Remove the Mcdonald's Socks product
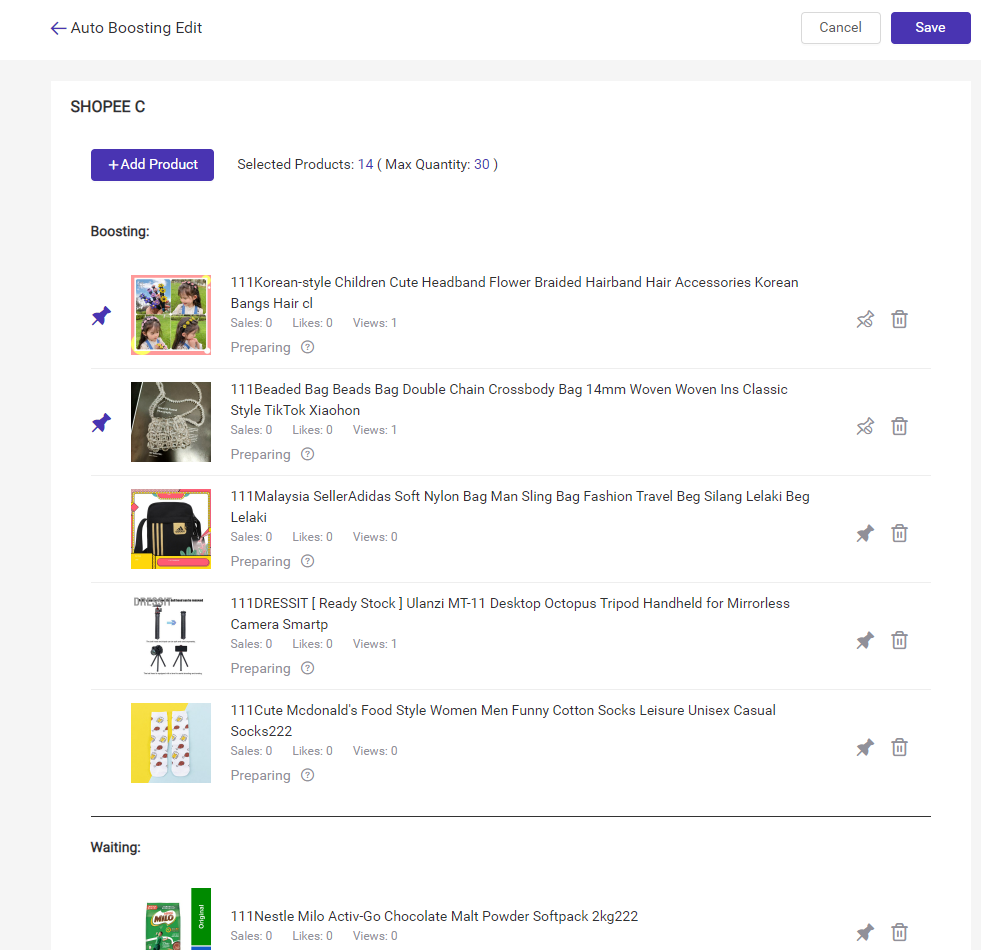The width and height of the screenshot is (981, 950). [x=900, y=748]
